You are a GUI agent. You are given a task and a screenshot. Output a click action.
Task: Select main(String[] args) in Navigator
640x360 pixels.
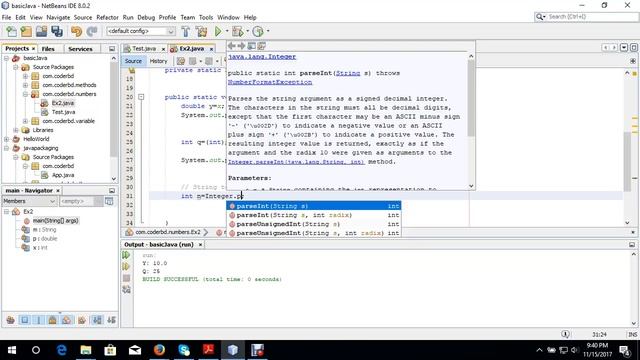click(x=55, y=220)
